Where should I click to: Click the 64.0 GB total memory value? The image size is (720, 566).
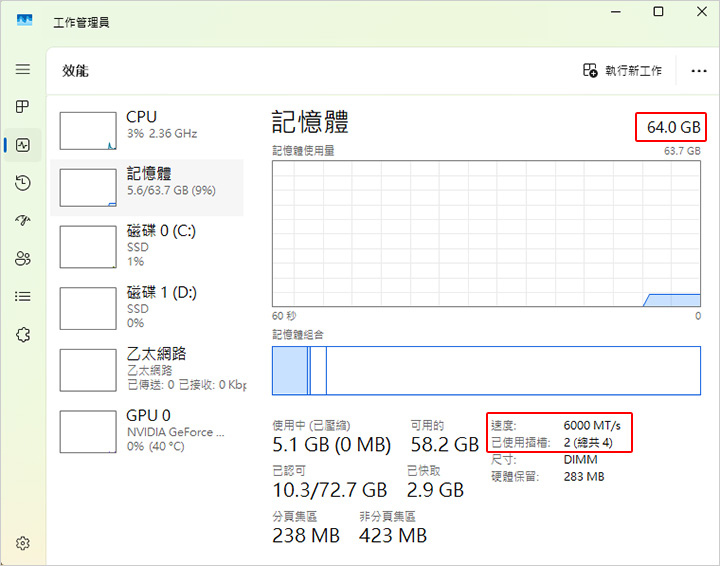[x=674, y=127]
